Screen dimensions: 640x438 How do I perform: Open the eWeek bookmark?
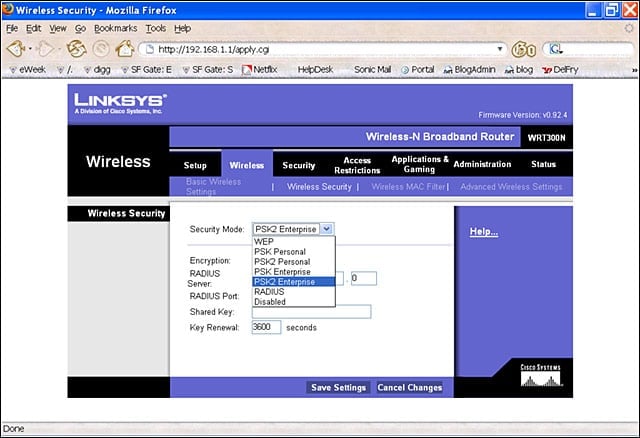(x=28, y=70)
